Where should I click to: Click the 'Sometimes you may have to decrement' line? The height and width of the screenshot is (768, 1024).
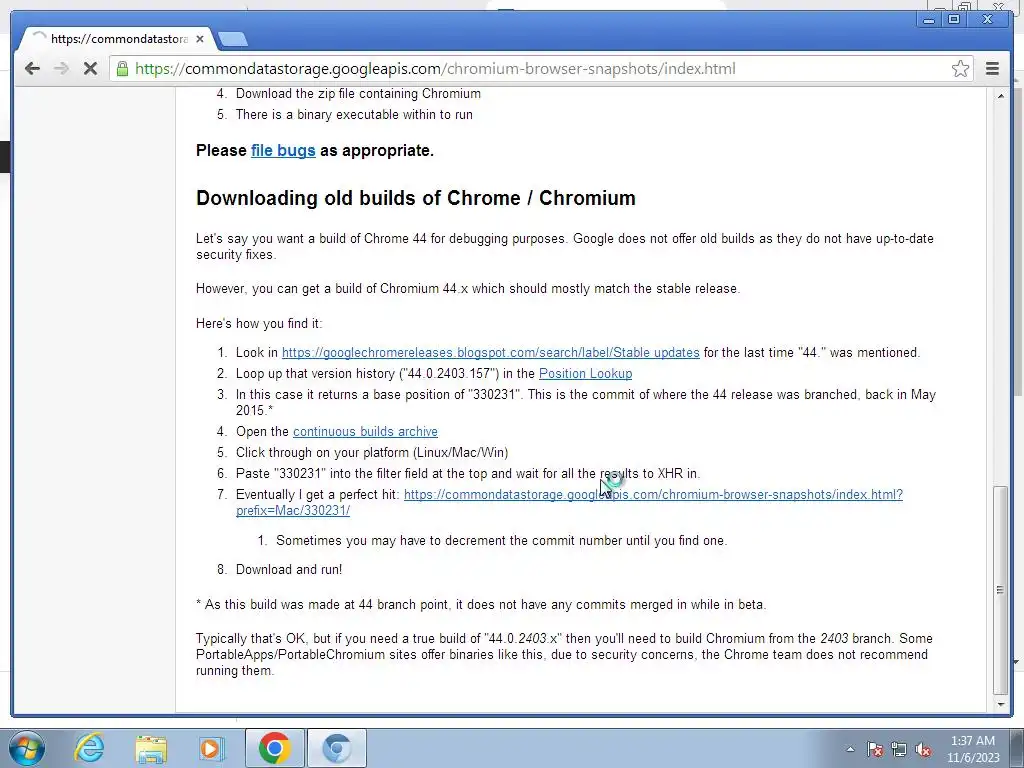501,541
